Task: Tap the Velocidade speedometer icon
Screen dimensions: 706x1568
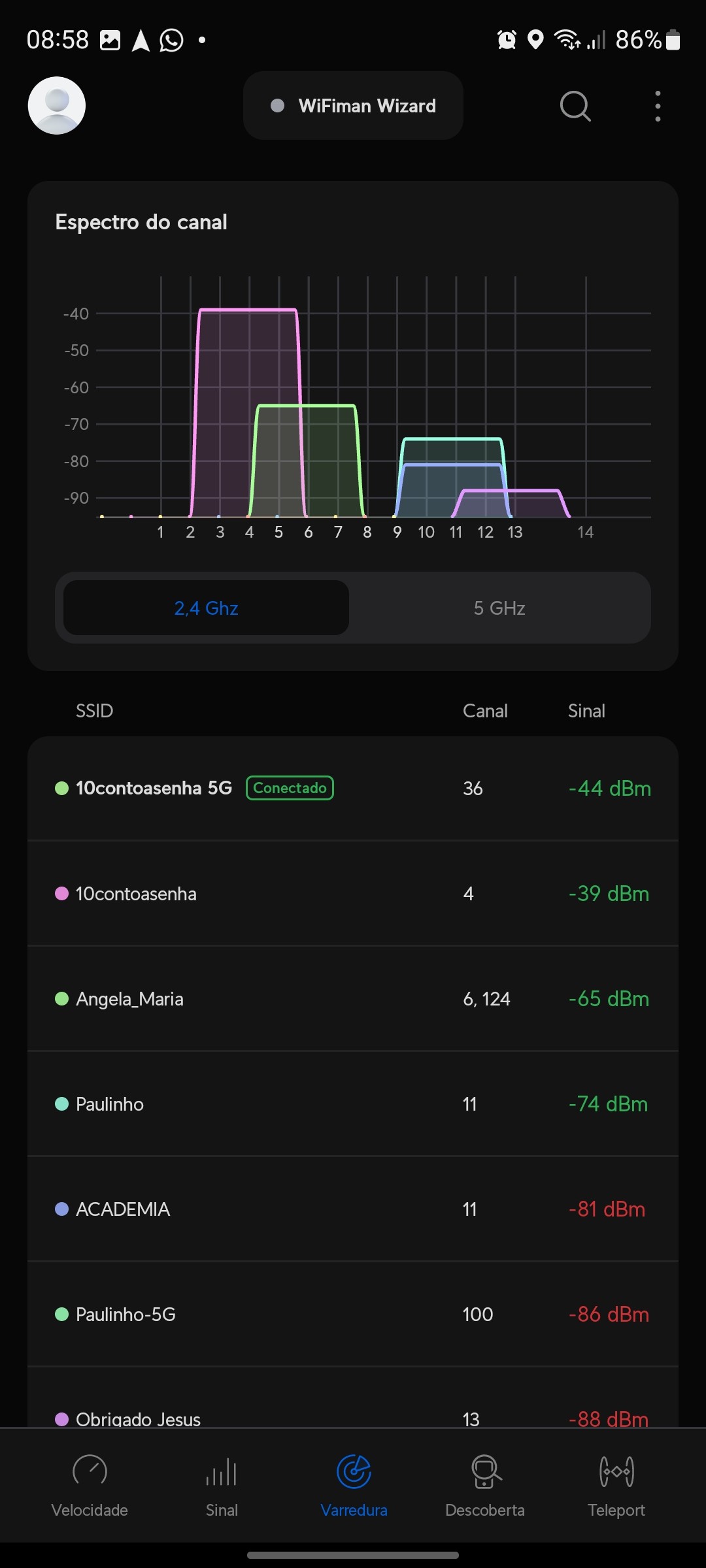Action: pyautogui.click(x=90, y=1471)
